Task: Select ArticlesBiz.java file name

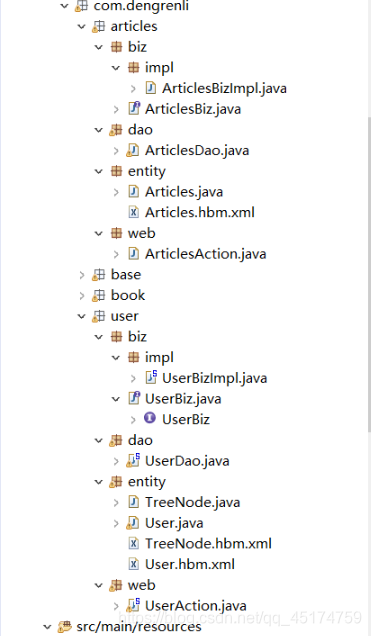Action: 193,109
